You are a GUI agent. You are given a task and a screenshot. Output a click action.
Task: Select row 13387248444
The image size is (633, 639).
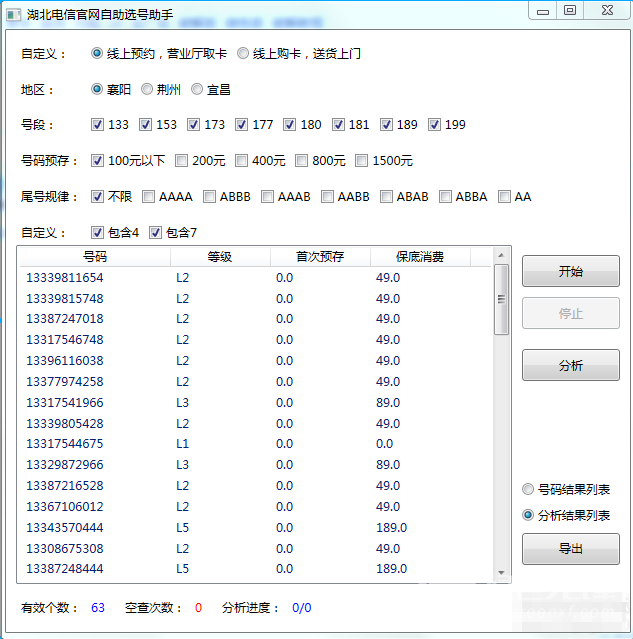click(255, 569)
